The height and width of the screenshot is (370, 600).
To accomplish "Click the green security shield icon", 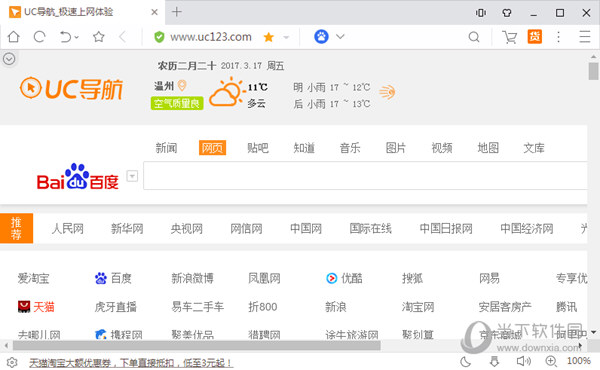I will [159, 37].
